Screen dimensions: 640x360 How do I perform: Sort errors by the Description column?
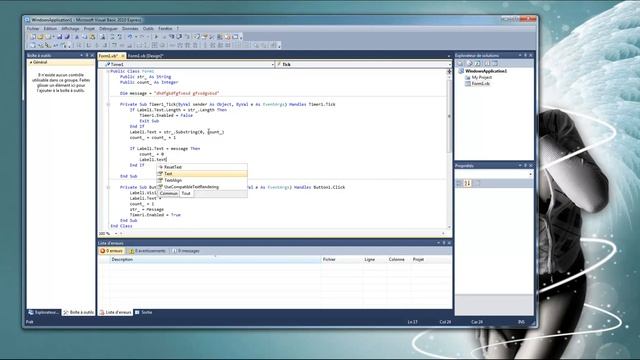click(215, 260)
